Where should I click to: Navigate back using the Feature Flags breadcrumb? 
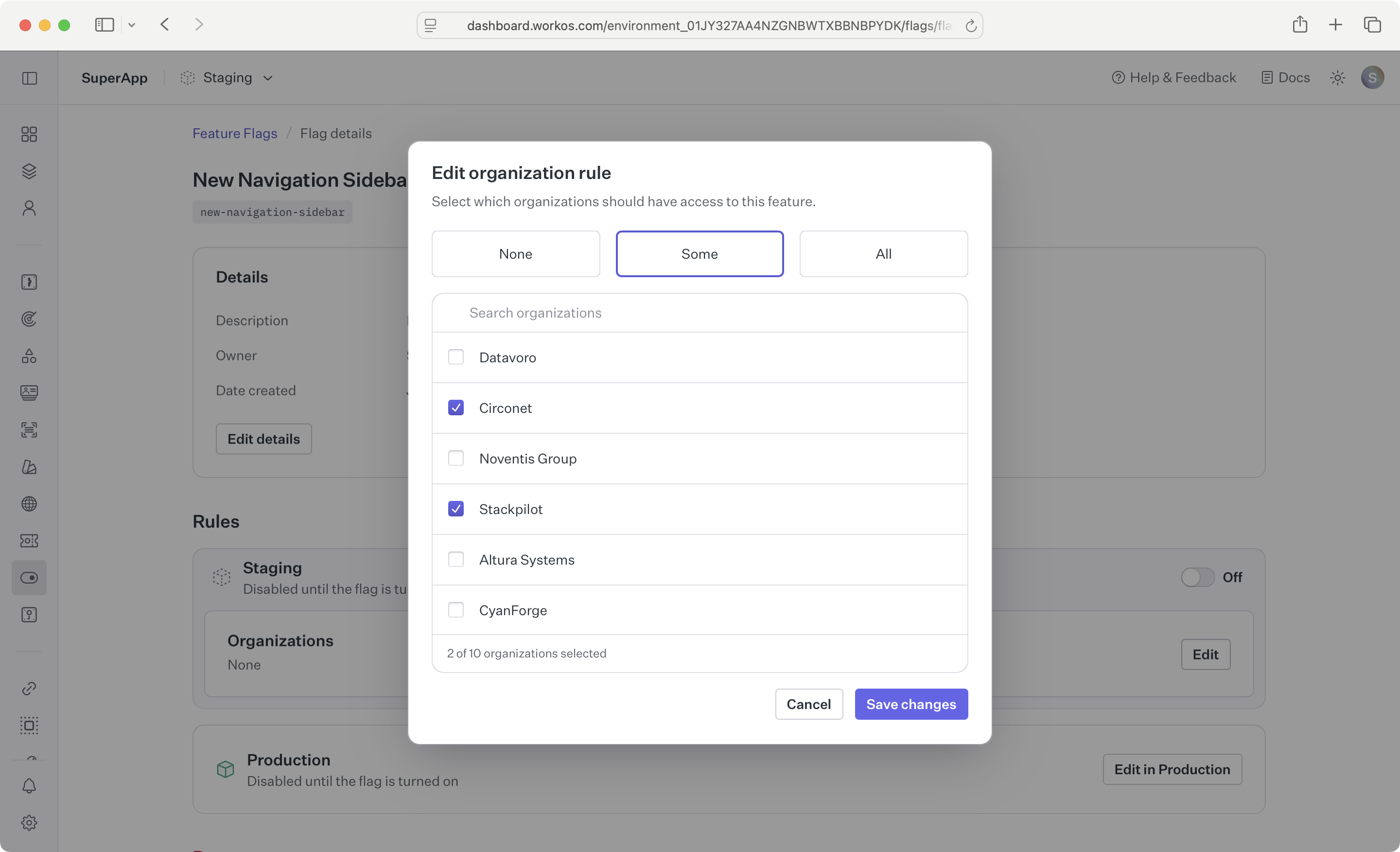click(235, 133)
